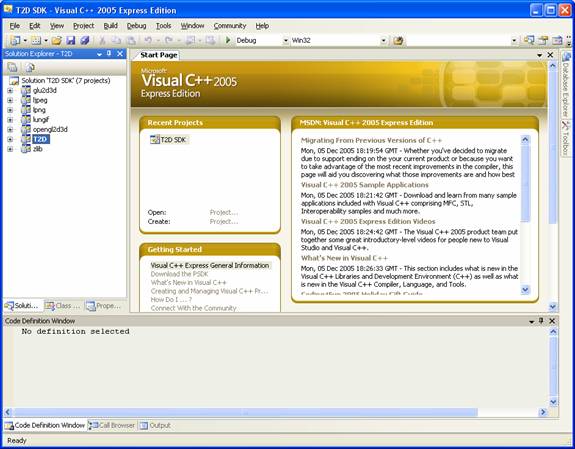Open the Project menu
Screen dimensions: 575x449
[x=84, y=26]
